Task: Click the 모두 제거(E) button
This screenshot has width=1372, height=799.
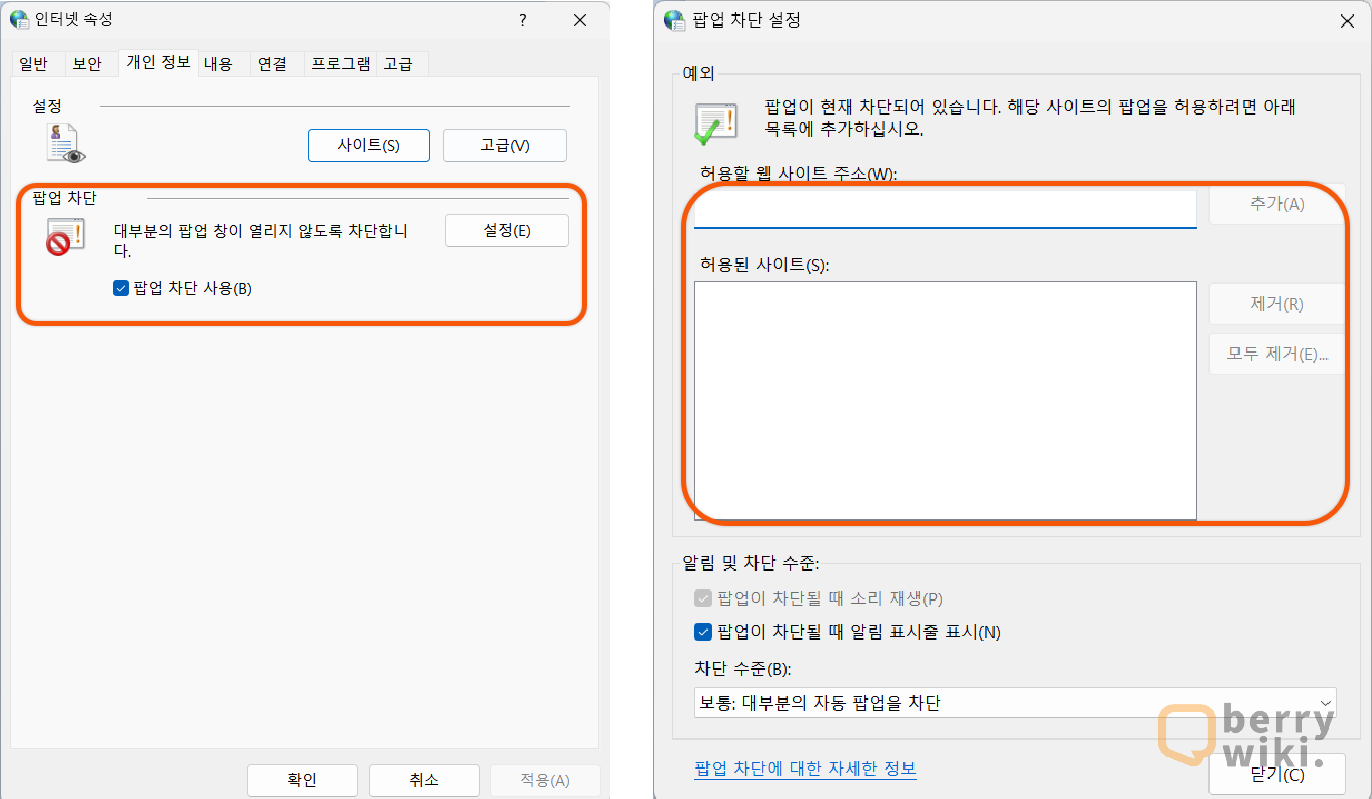Action: [x=1276, y=354]
